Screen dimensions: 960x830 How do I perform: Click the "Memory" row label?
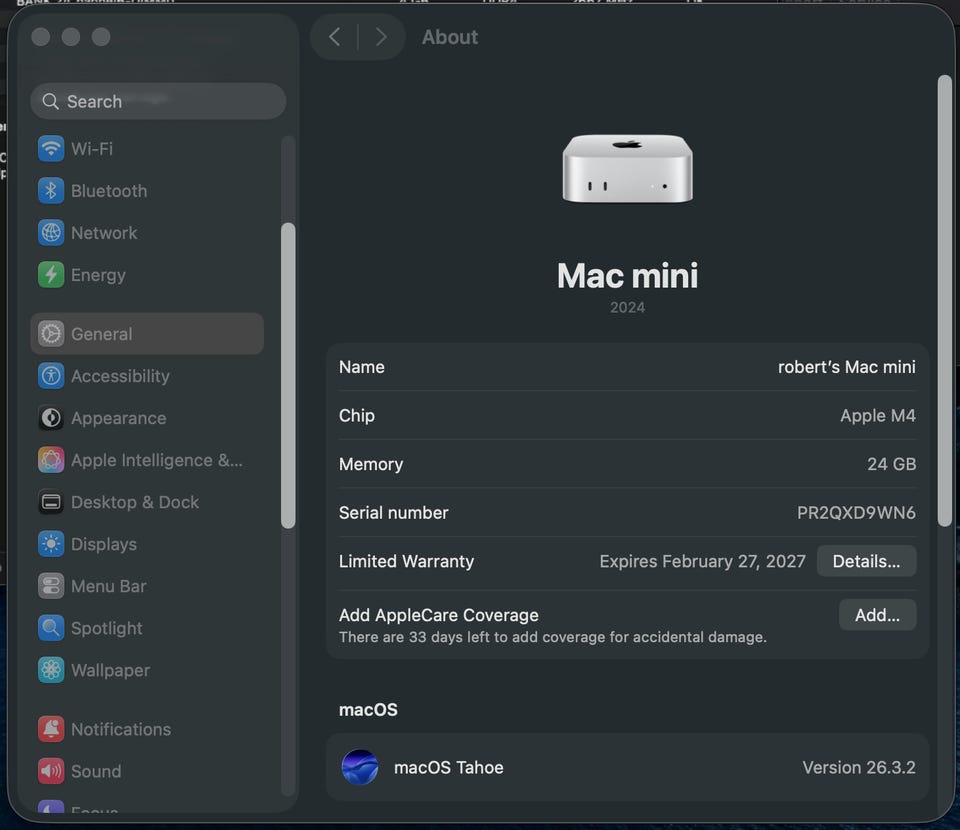(x=371, y=464)
